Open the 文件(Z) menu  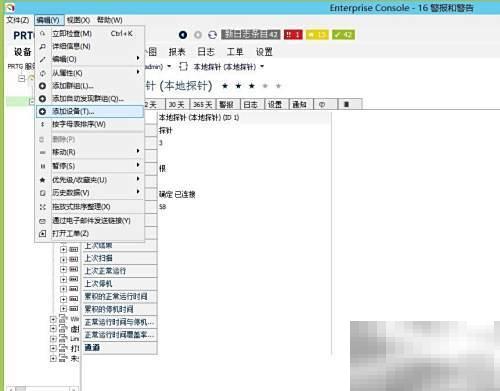18,20
